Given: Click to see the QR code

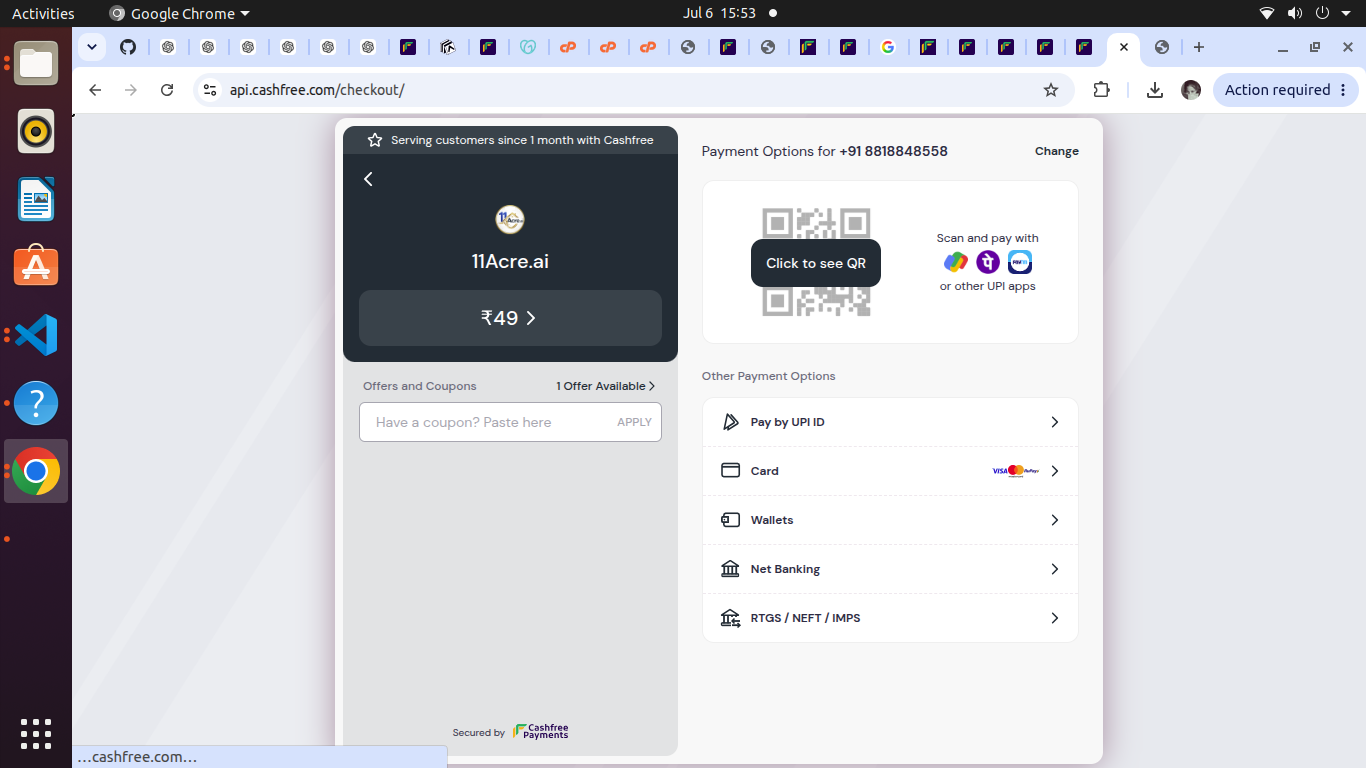Looking at the screenshot, I should pos(816,263).
